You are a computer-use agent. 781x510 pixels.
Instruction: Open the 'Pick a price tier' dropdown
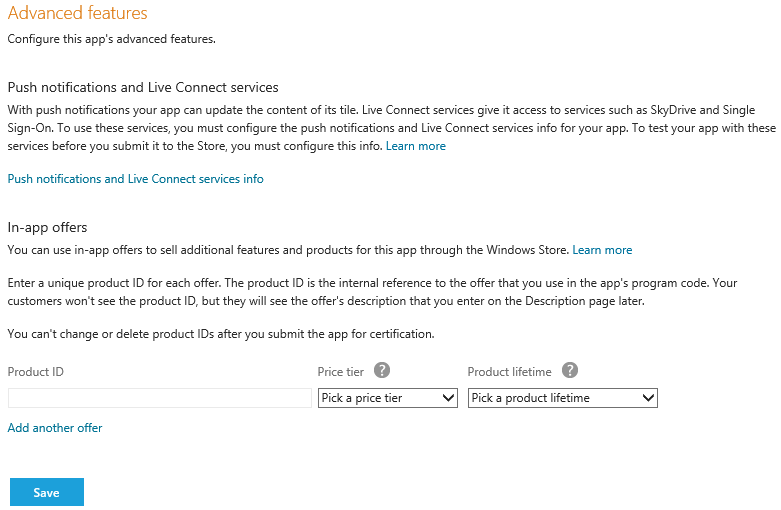click(x=388, y=398)
